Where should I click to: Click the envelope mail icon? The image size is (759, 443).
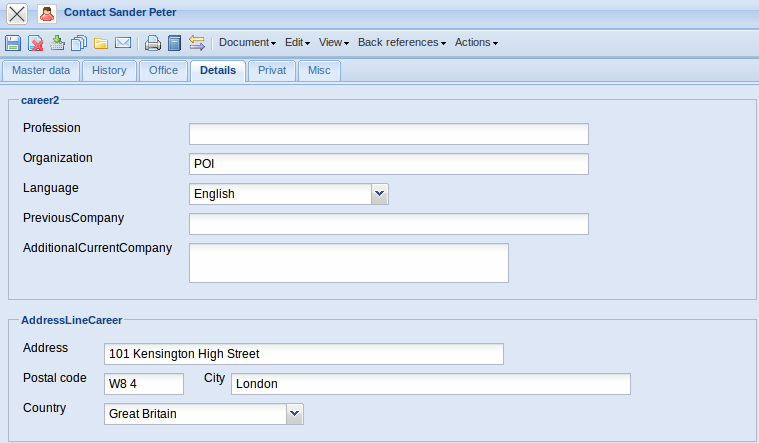123,43
